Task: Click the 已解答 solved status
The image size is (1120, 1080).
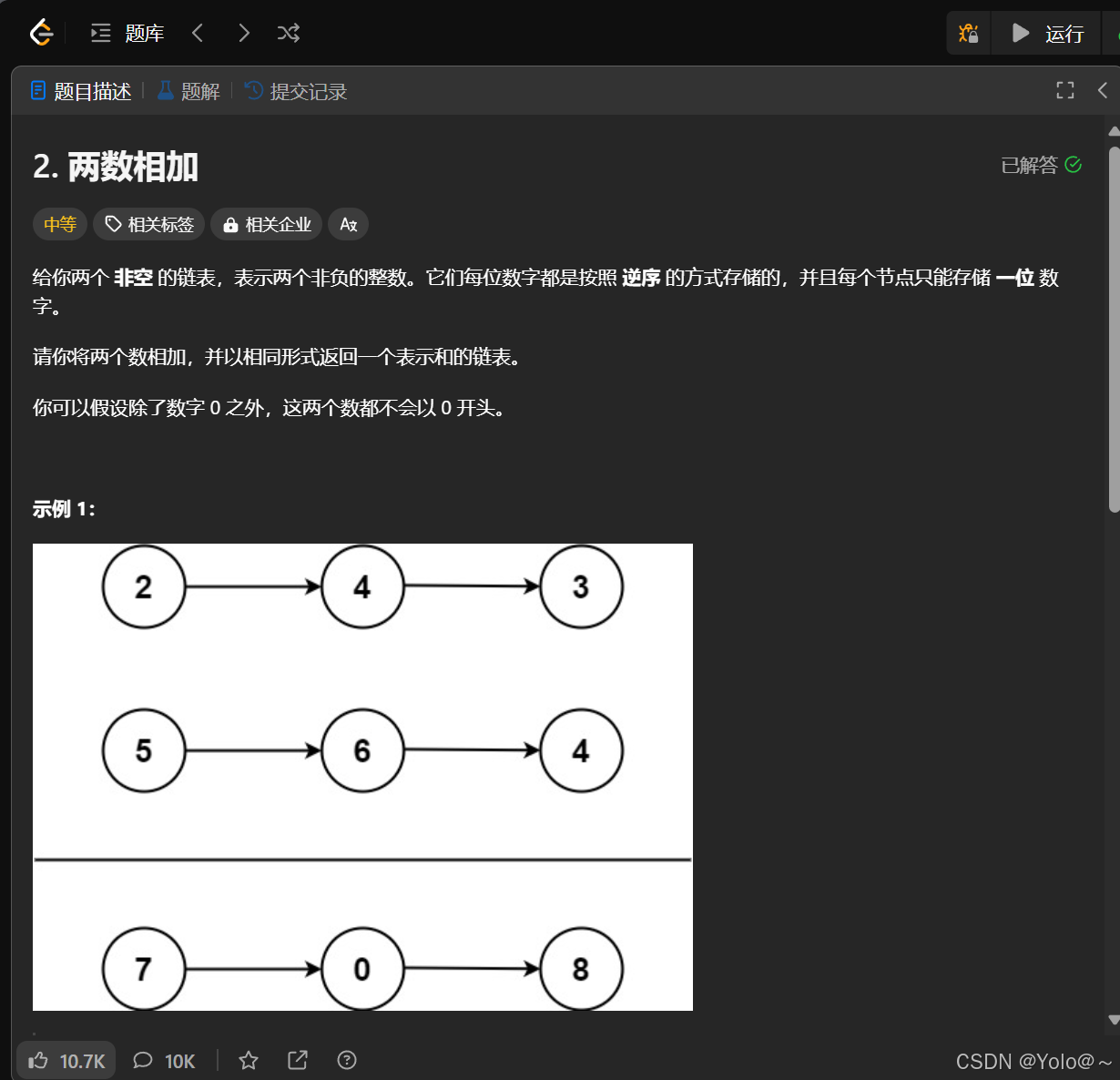Action: [x=1041, y=165]
